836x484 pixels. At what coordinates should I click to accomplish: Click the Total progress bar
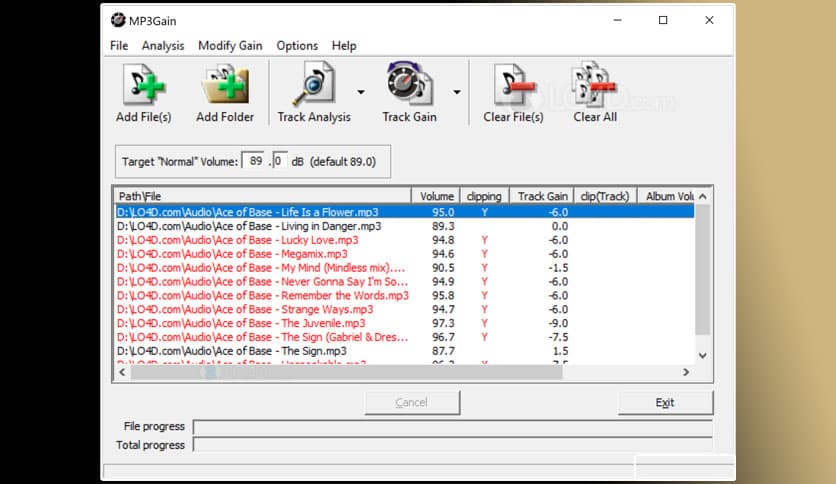pos(453,445)
